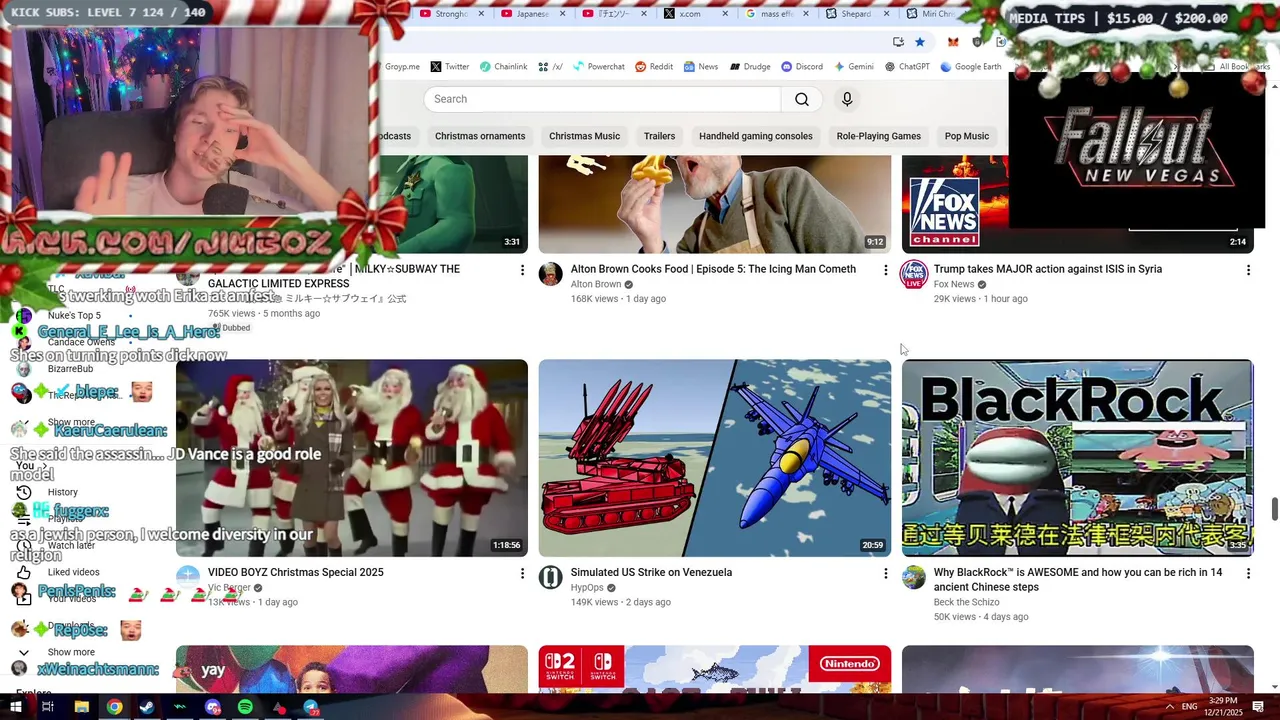Expand sidebar Show more under You section
This screenshot has width=1280, height=720.
pyautogui.click(x=70, y=652)
